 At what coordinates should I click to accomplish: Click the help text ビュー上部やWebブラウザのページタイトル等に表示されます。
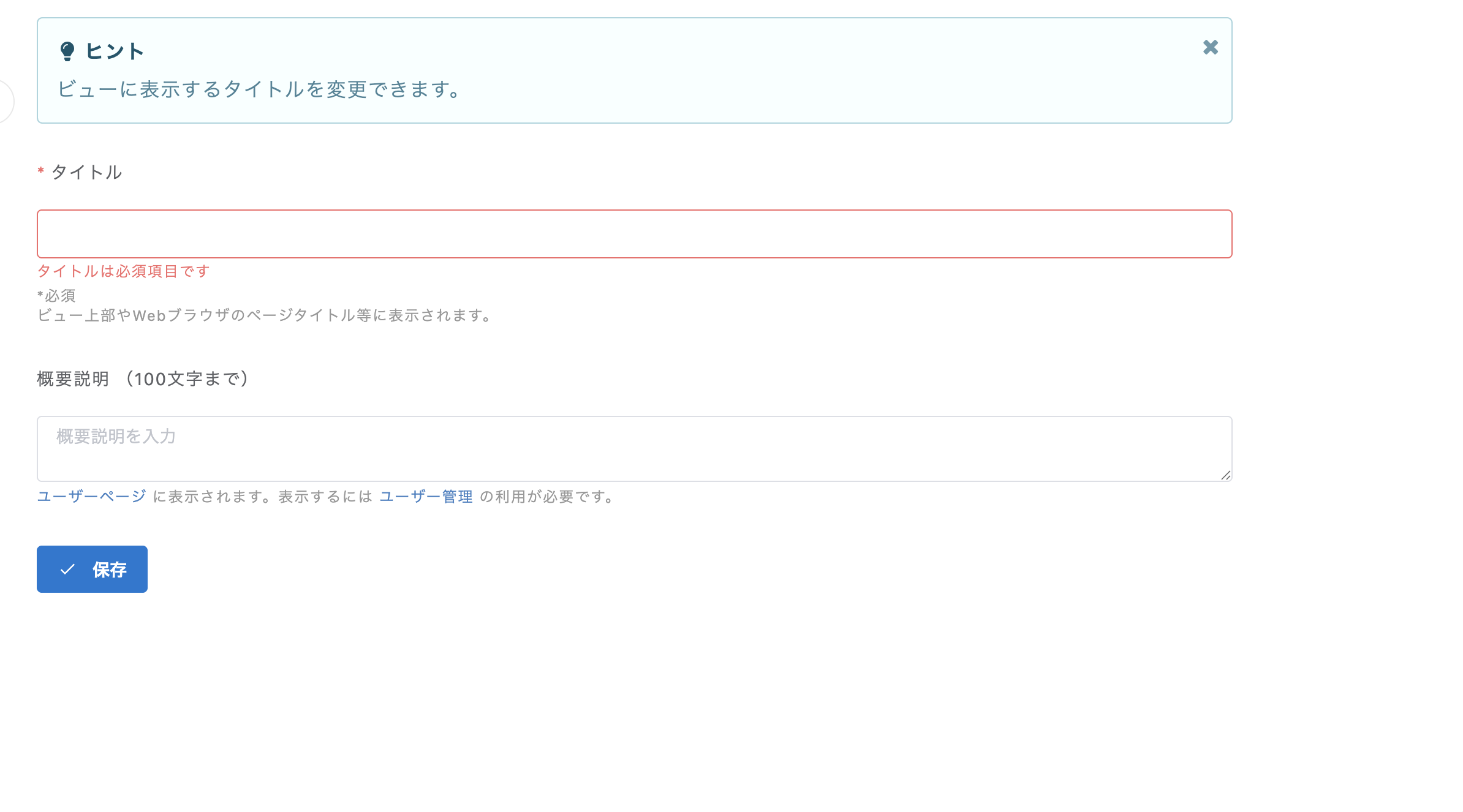click(x=265, y=315)
